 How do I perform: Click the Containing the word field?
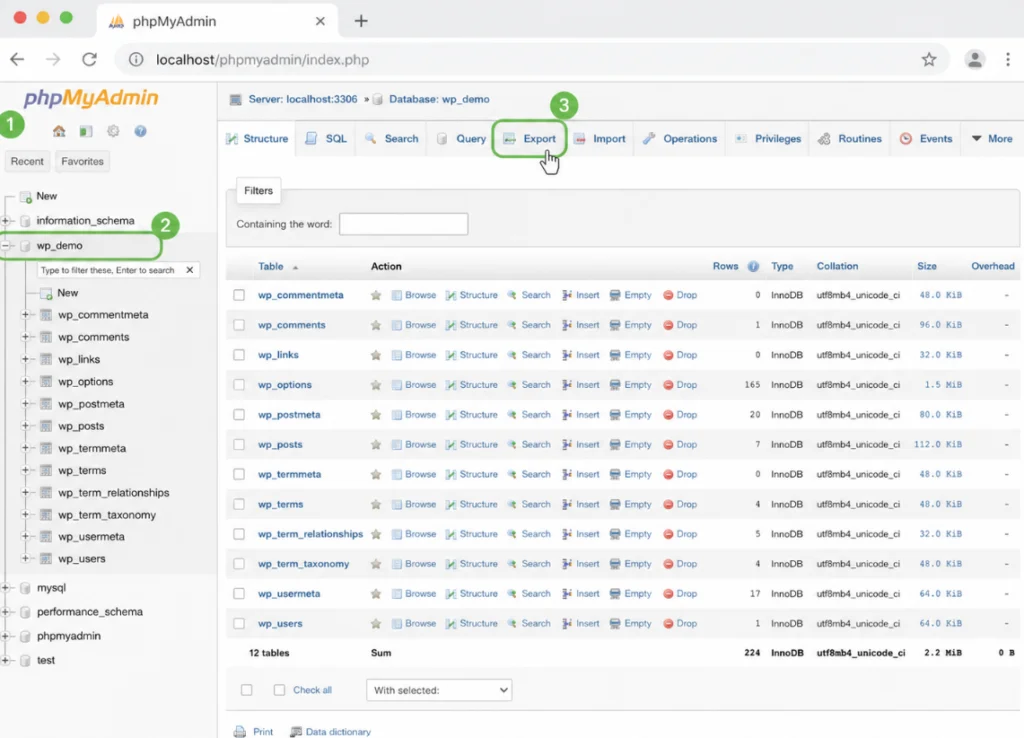[x=404, y=224]
